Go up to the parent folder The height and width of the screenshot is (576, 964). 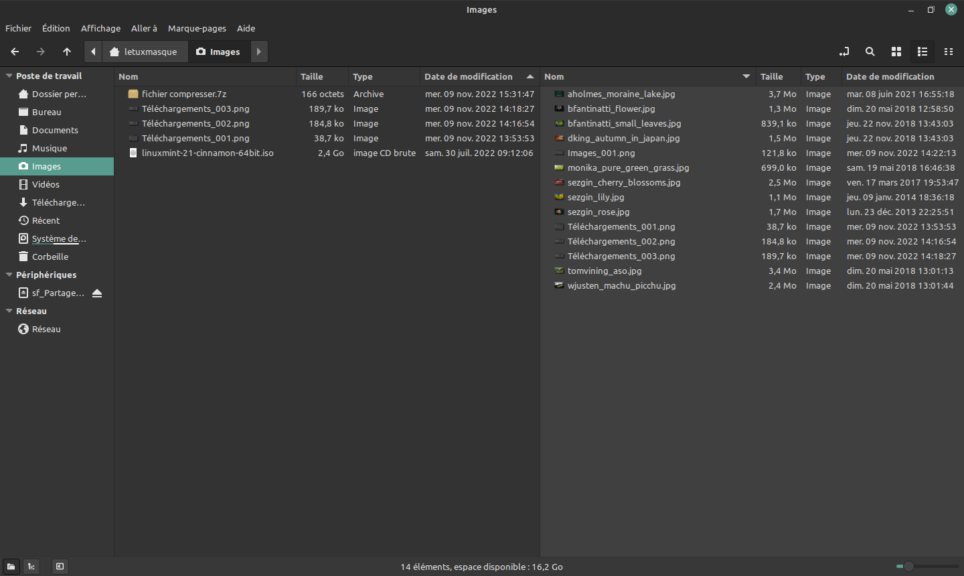pyautogui.click(x=66, y=51)
